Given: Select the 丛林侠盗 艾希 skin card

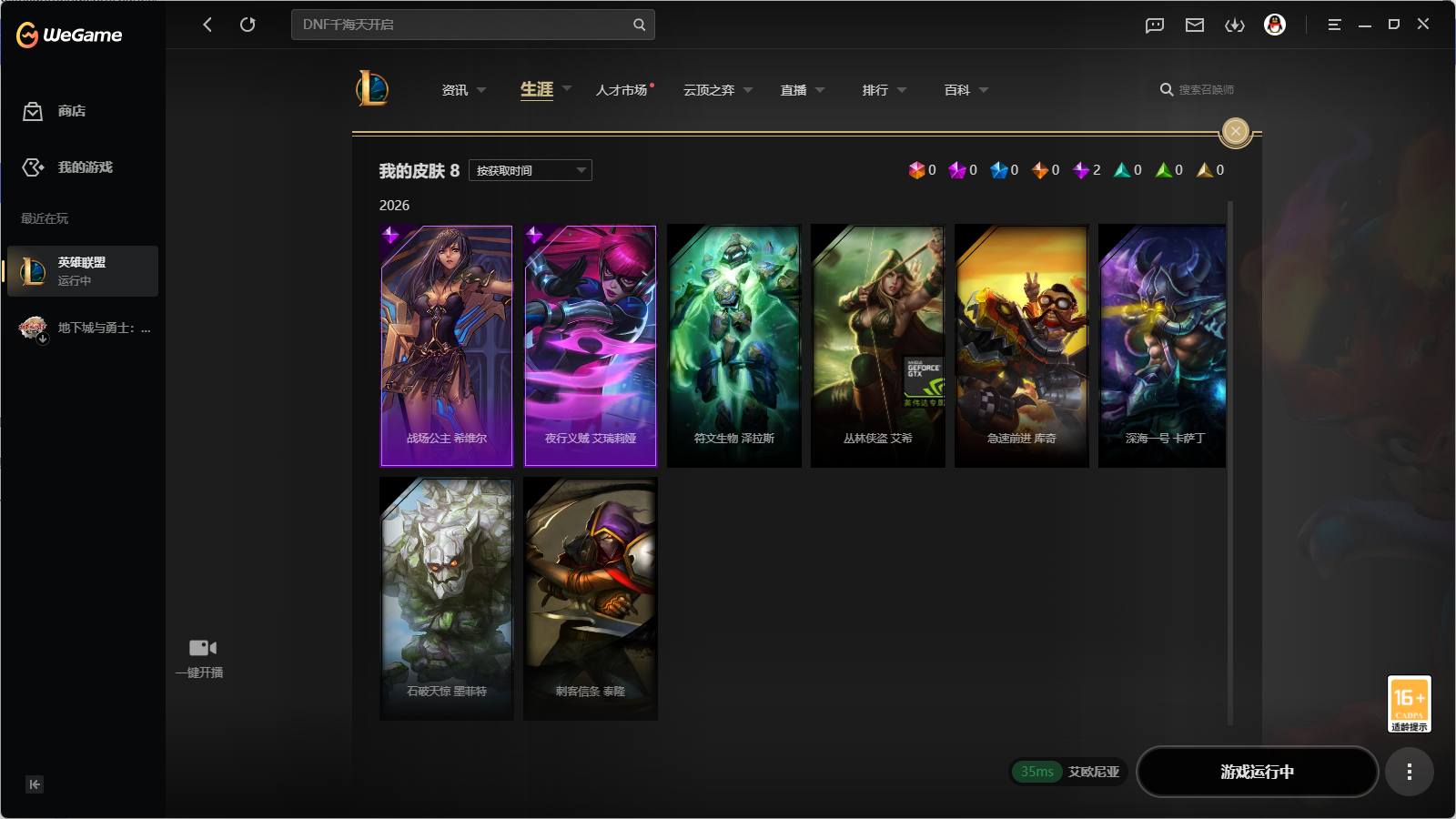Looking at the screenshot, I should (877, 346).
